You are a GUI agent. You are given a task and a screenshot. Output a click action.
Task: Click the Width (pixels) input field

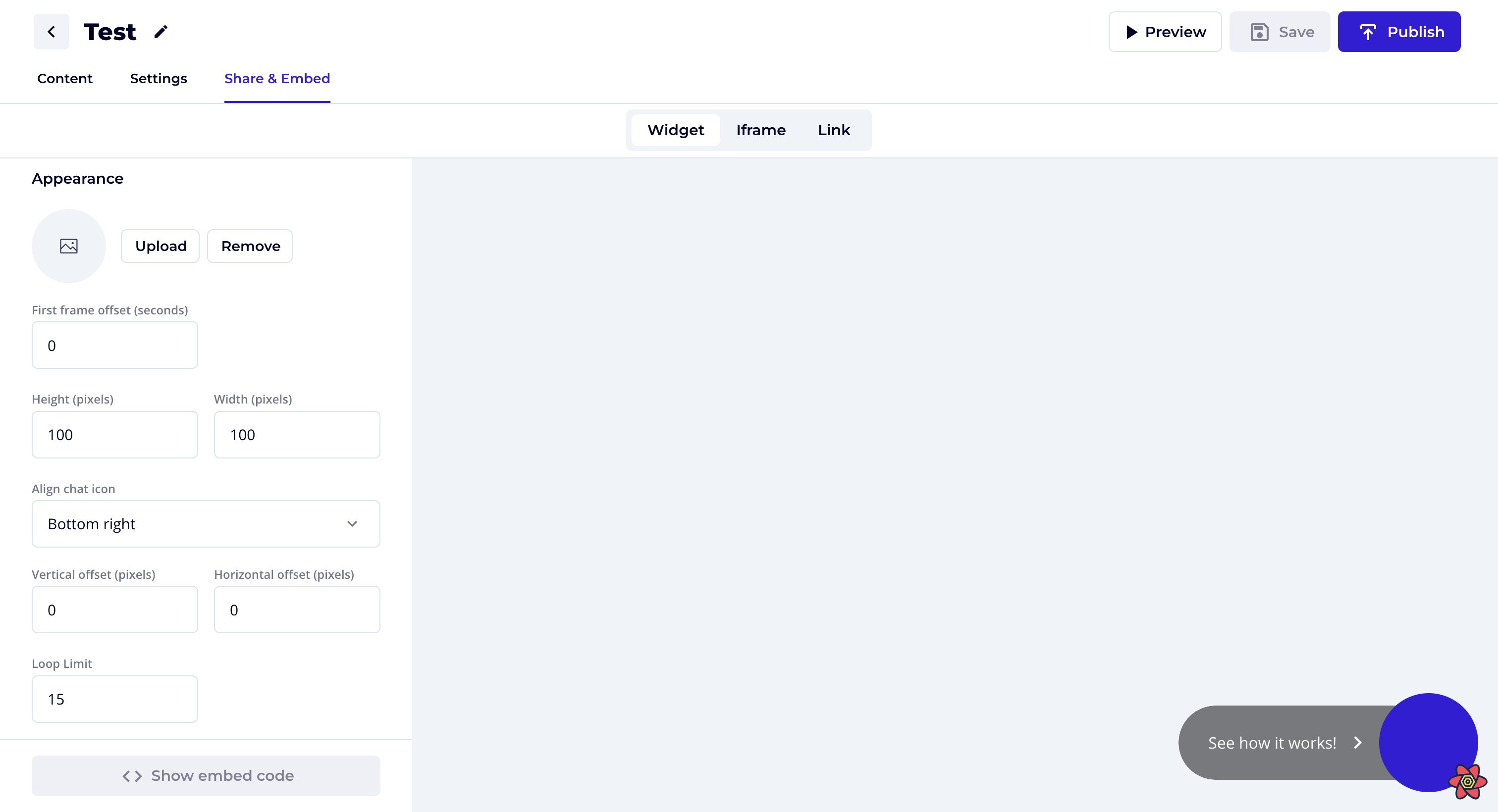click(297, 435)
